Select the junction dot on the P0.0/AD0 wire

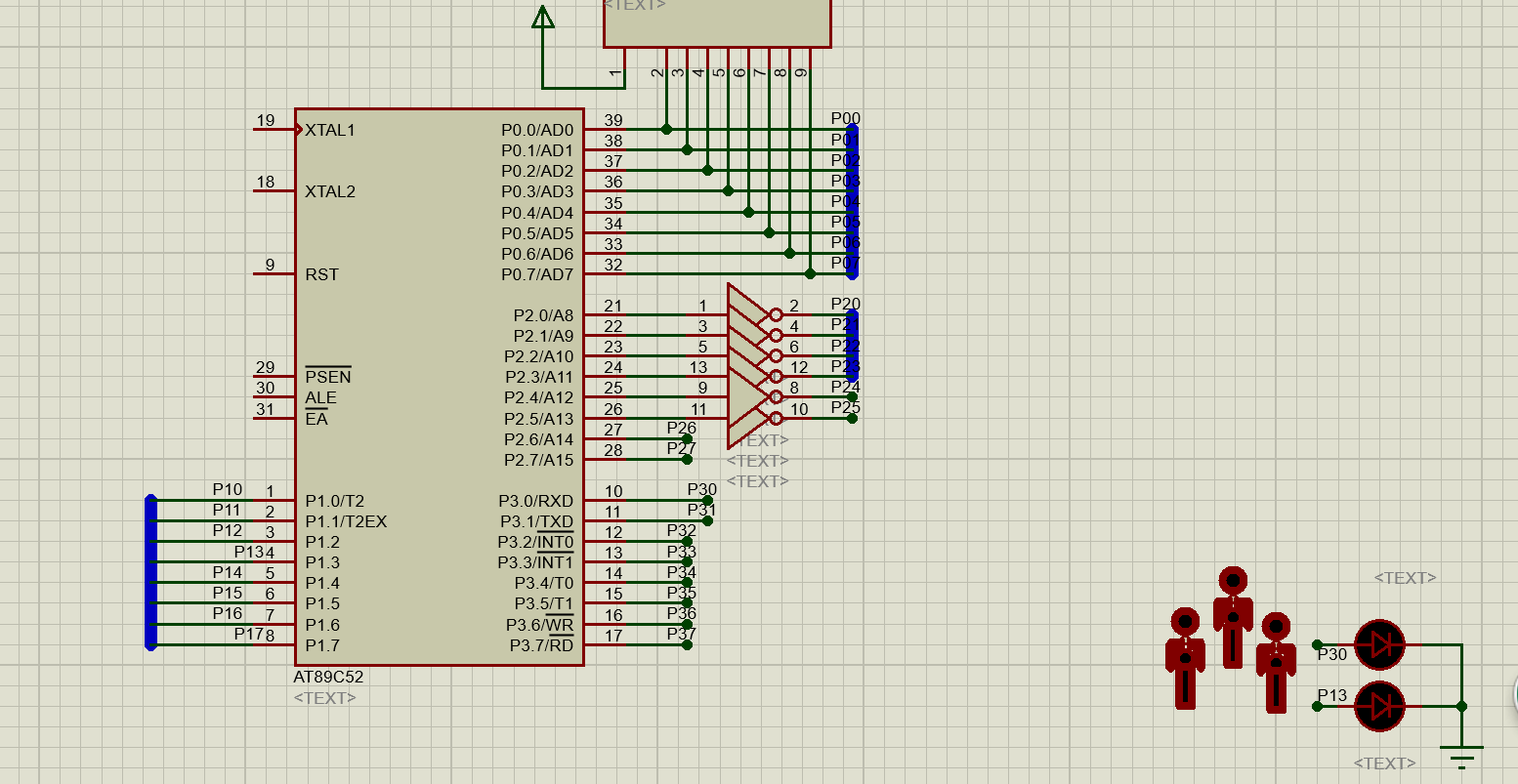point(666,129)
